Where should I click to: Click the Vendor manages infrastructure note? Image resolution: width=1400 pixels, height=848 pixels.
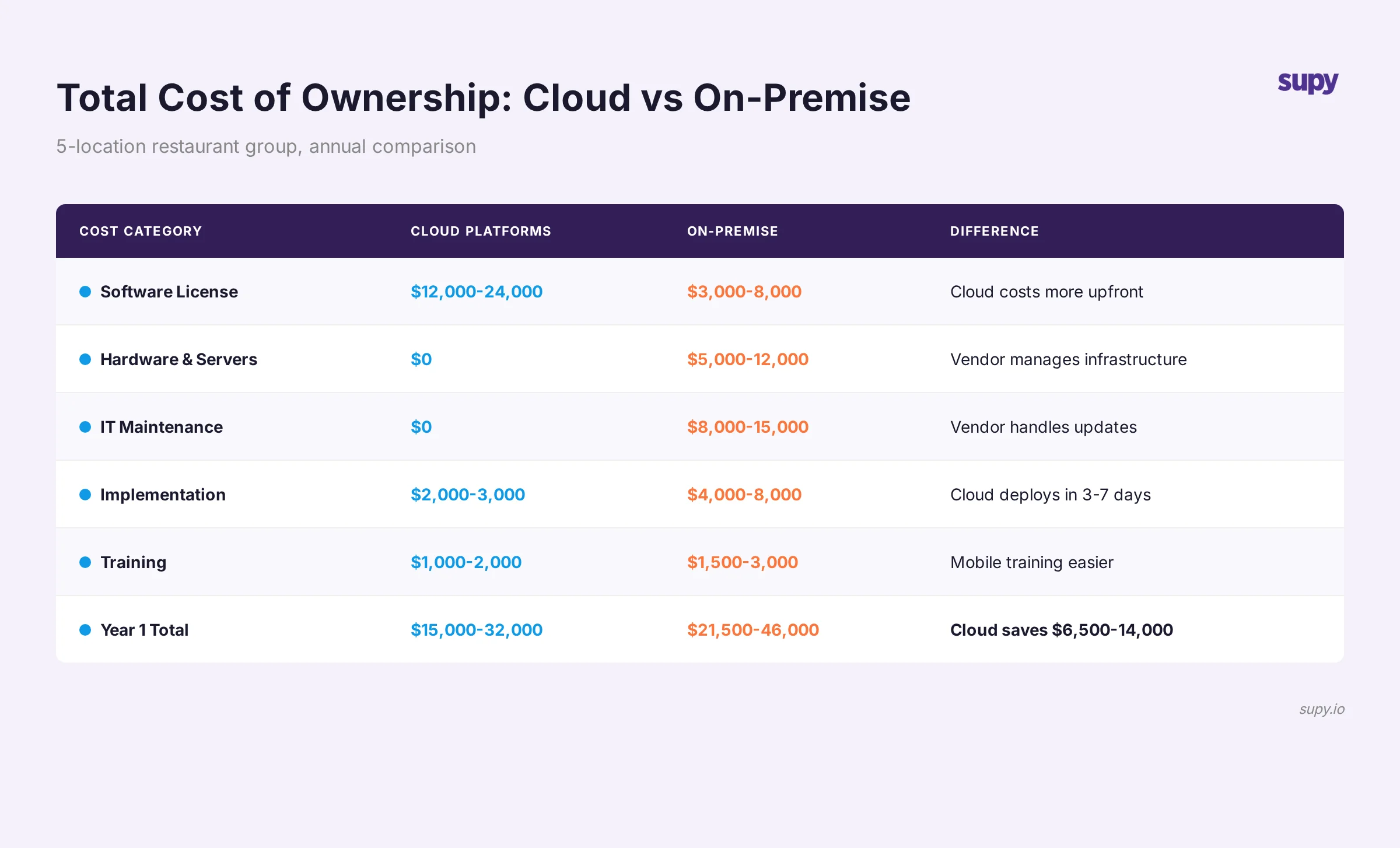tap(1068, 359)
